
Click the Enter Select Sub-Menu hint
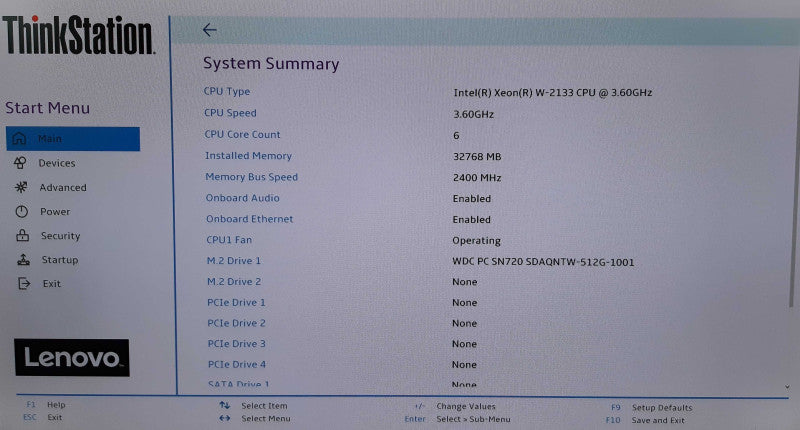point(457,419)
